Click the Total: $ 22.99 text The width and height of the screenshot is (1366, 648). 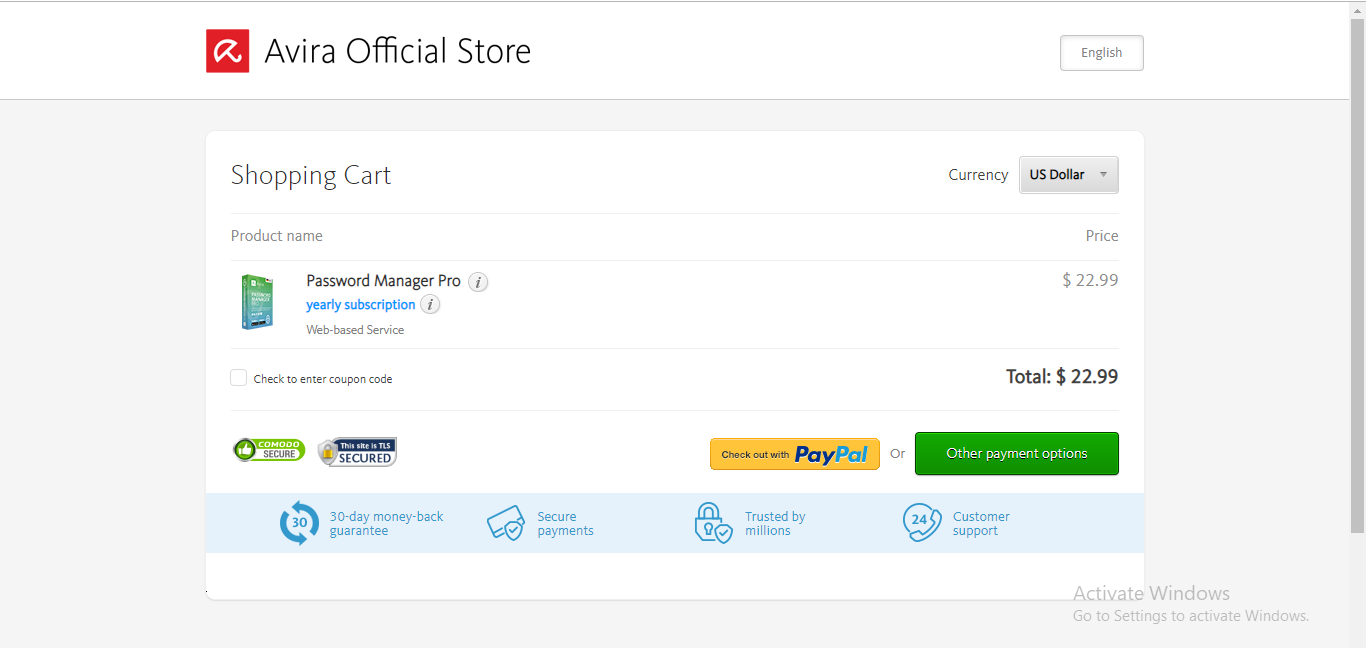[x=1062, y=377]
